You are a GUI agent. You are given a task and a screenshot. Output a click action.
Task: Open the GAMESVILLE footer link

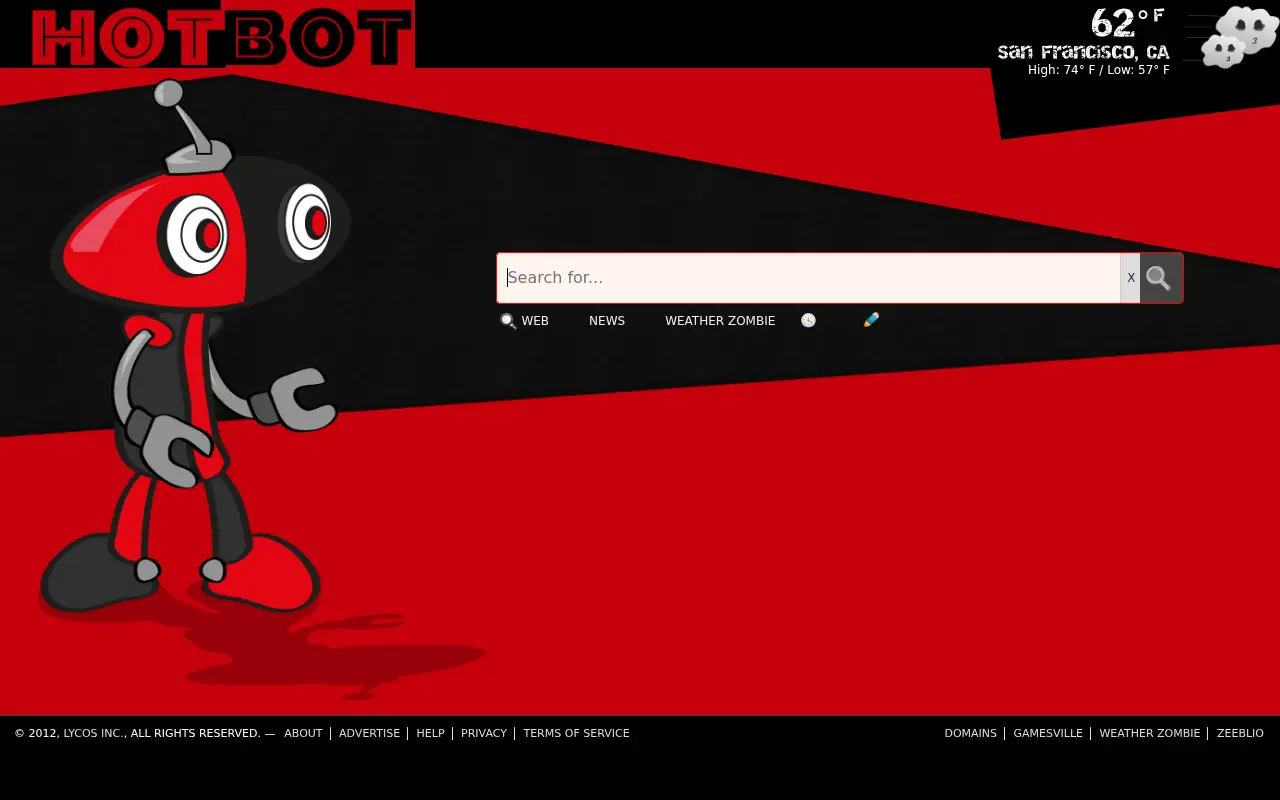pyautogui.click(x=1048, y=733)
